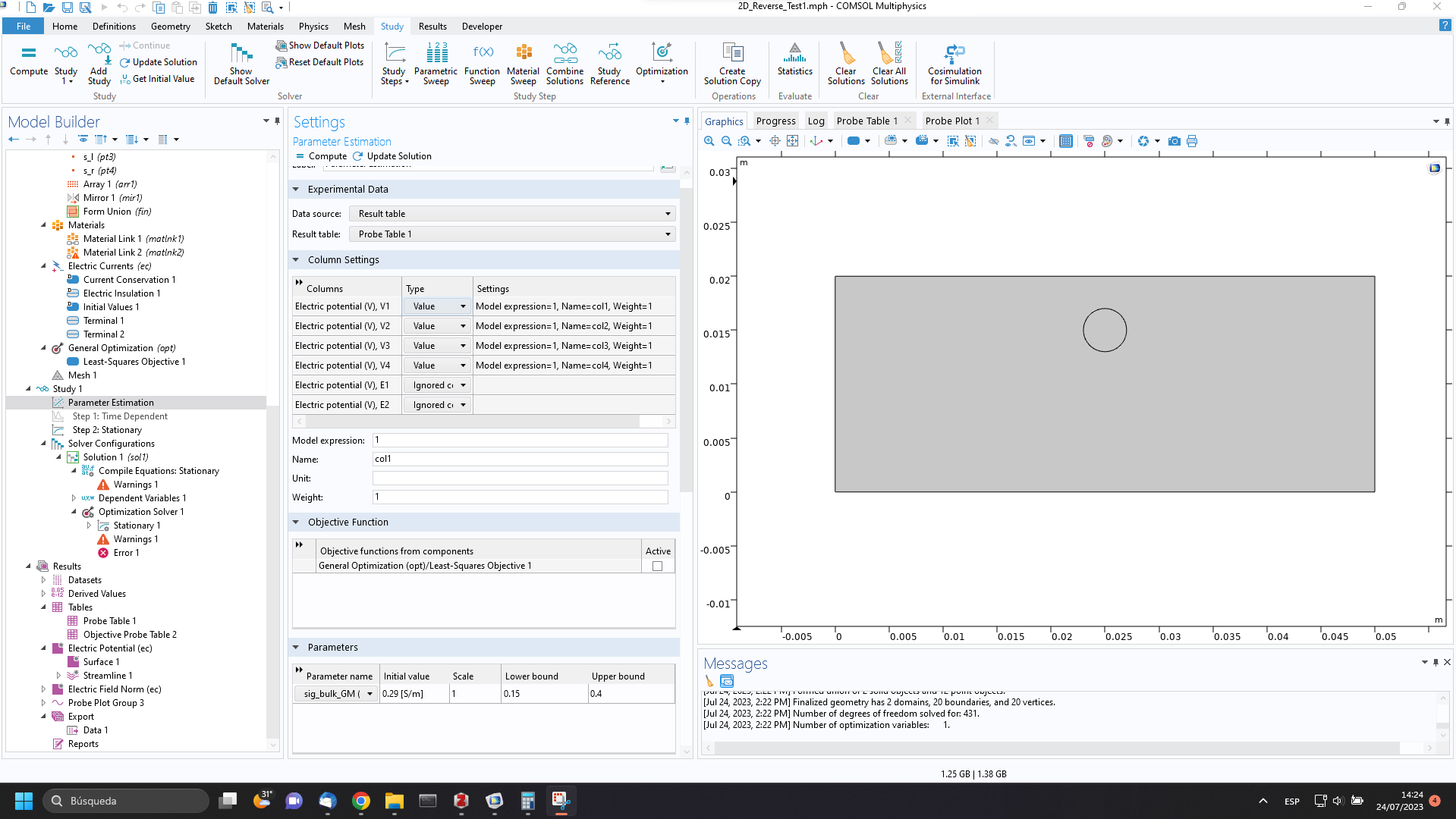The width and height of the screenshot is (1456, 819).
Task: Open Combine Solutions
Action: (564, 64)
